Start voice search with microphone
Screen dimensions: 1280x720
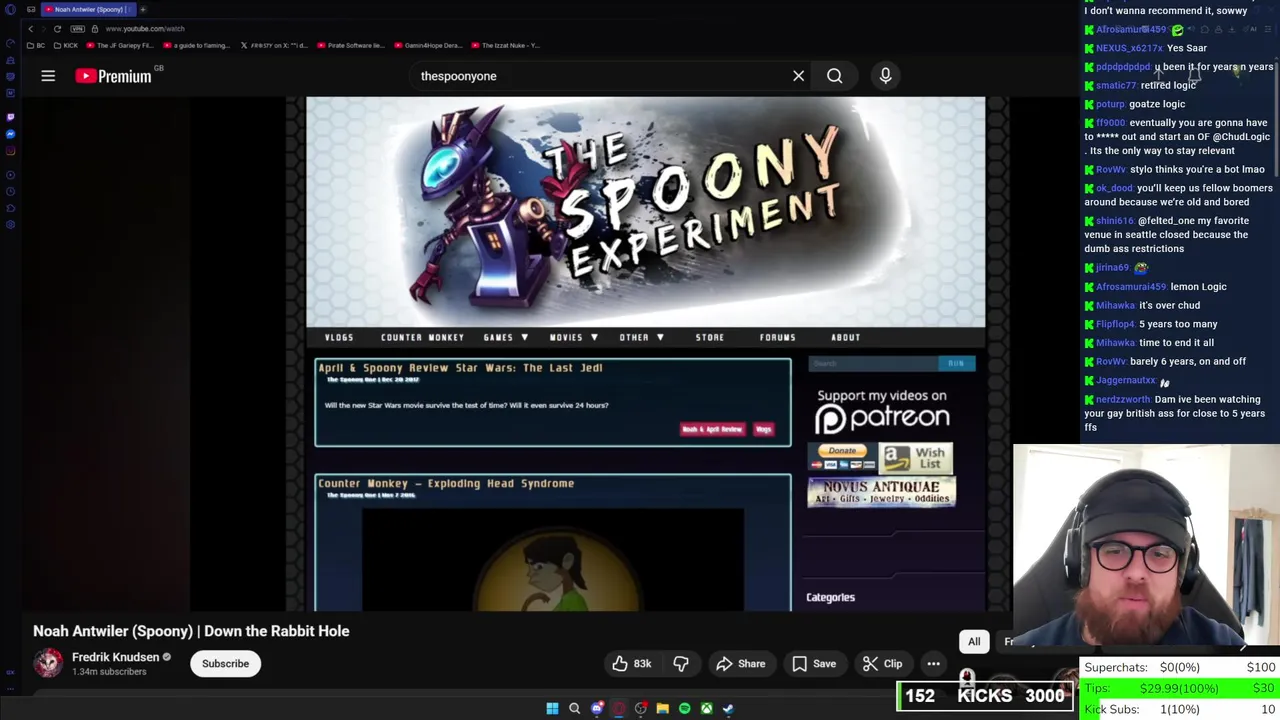(885, 76)
